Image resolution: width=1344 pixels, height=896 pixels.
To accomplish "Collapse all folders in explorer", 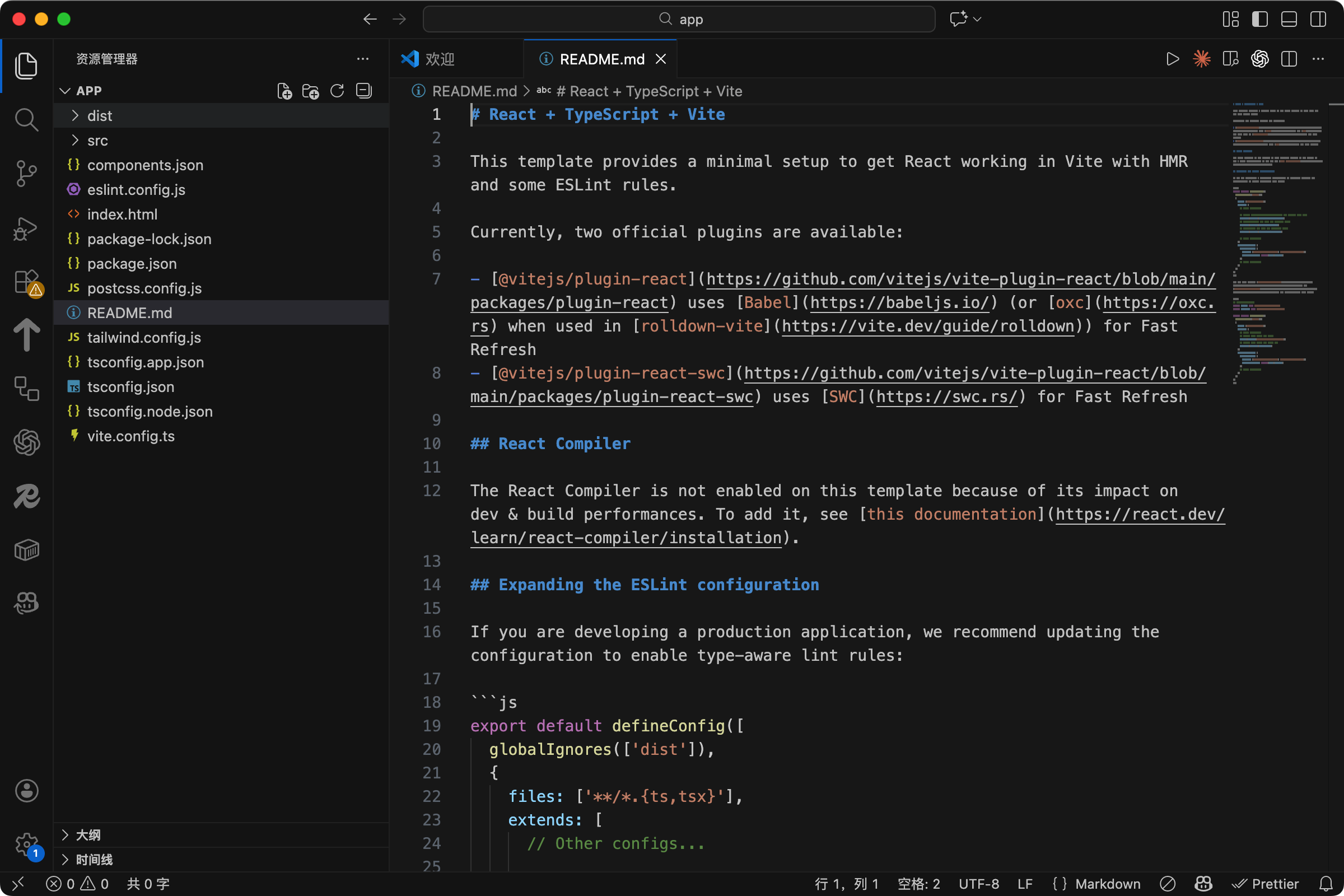I will [364, 91].
